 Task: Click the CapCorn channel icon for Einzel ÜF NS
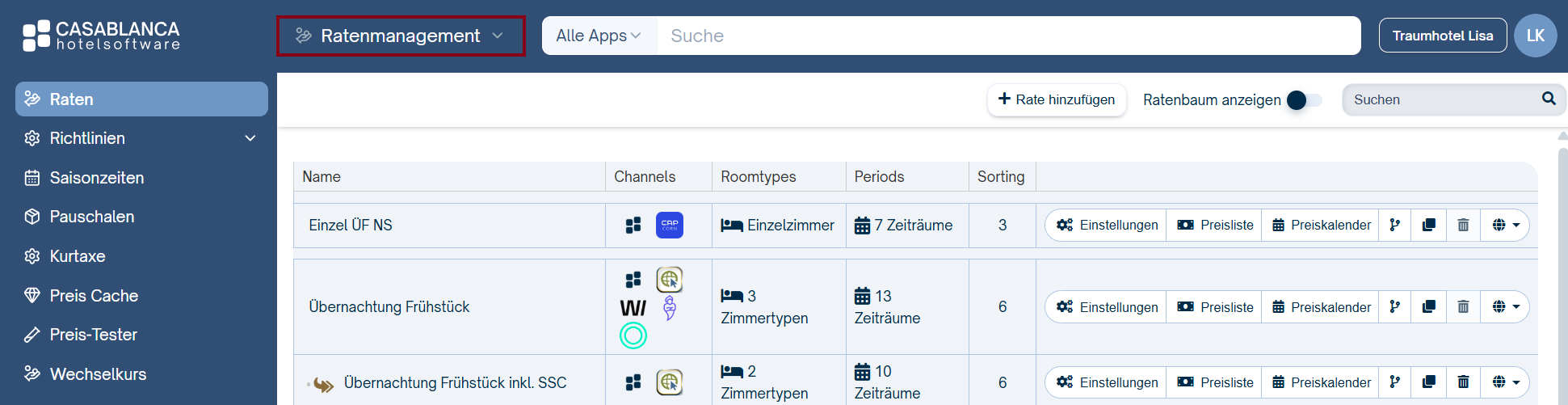coord(670,225)
